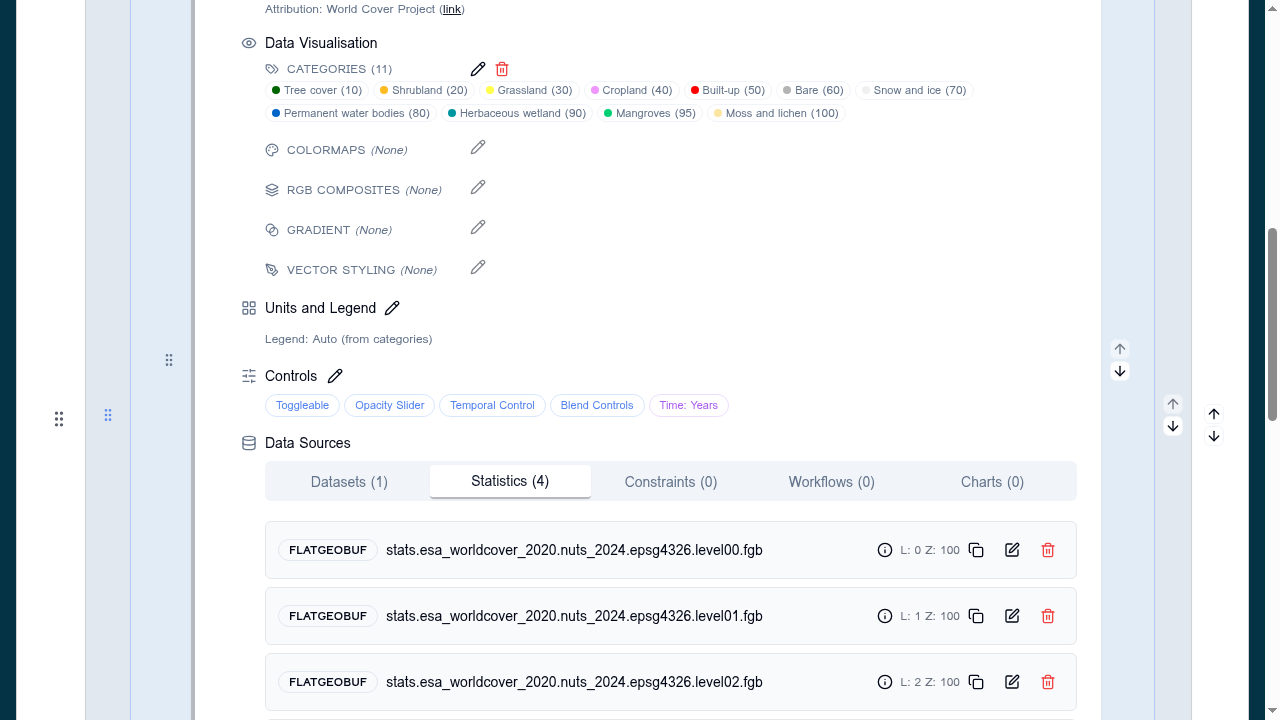Viewport: 1280px width, 720px height.
Task: Move block down with outermost down arrow
Action: pos(1214,436)
